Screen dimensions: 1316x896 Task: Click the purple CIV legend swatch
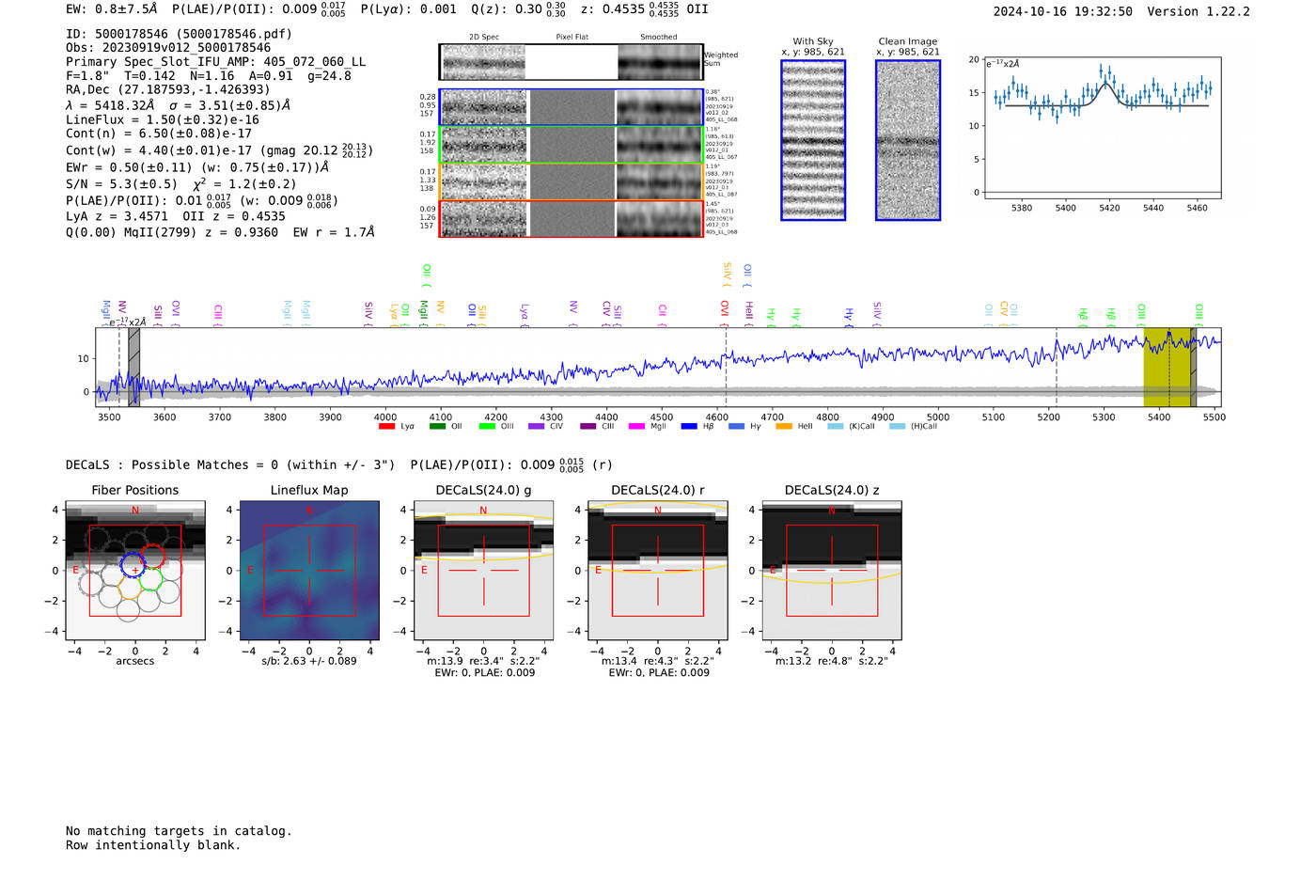(x=537, y=426)
